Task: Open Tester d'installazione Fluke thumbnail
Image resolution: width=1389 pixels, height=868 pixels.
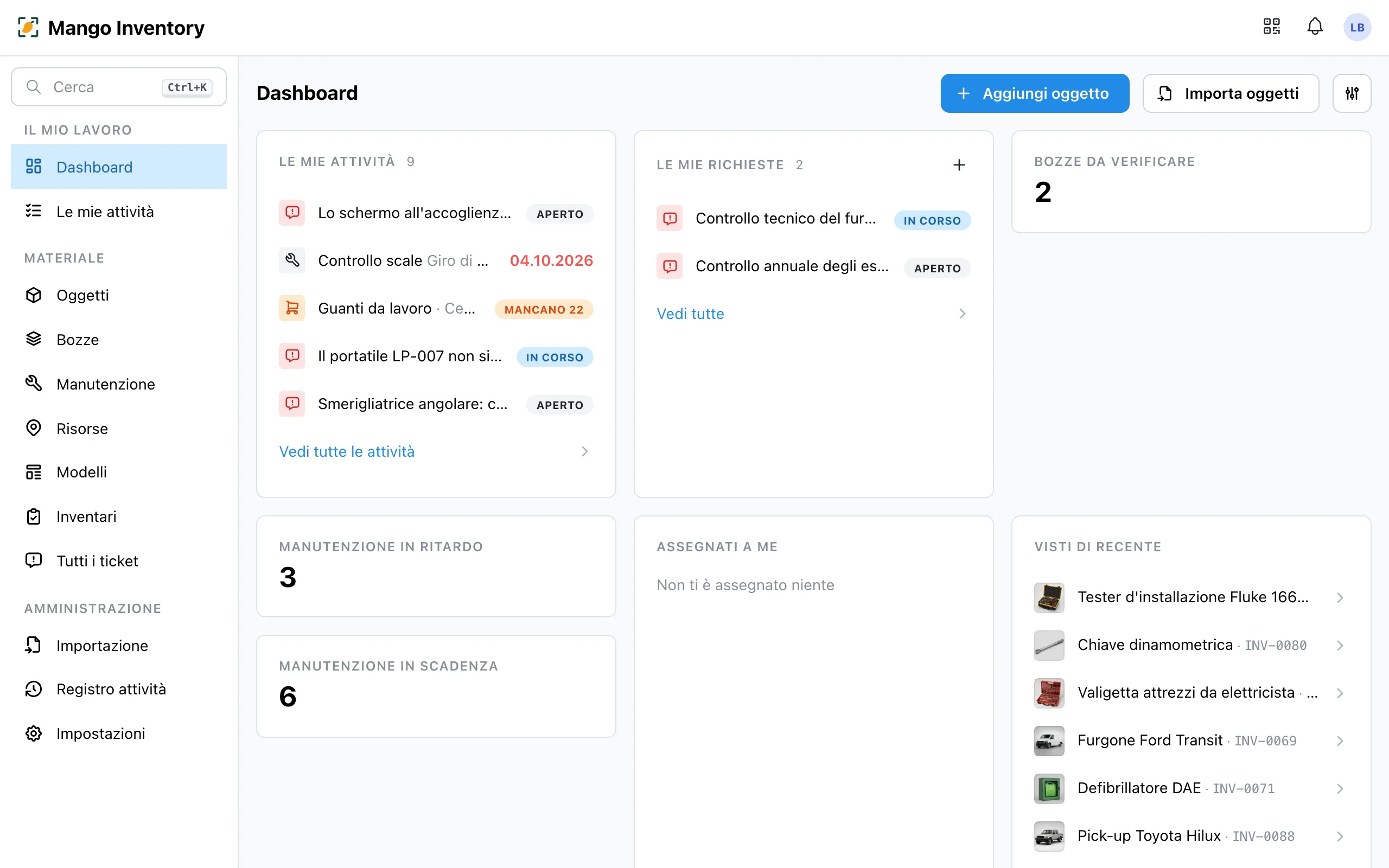Action: (1049, 597)
